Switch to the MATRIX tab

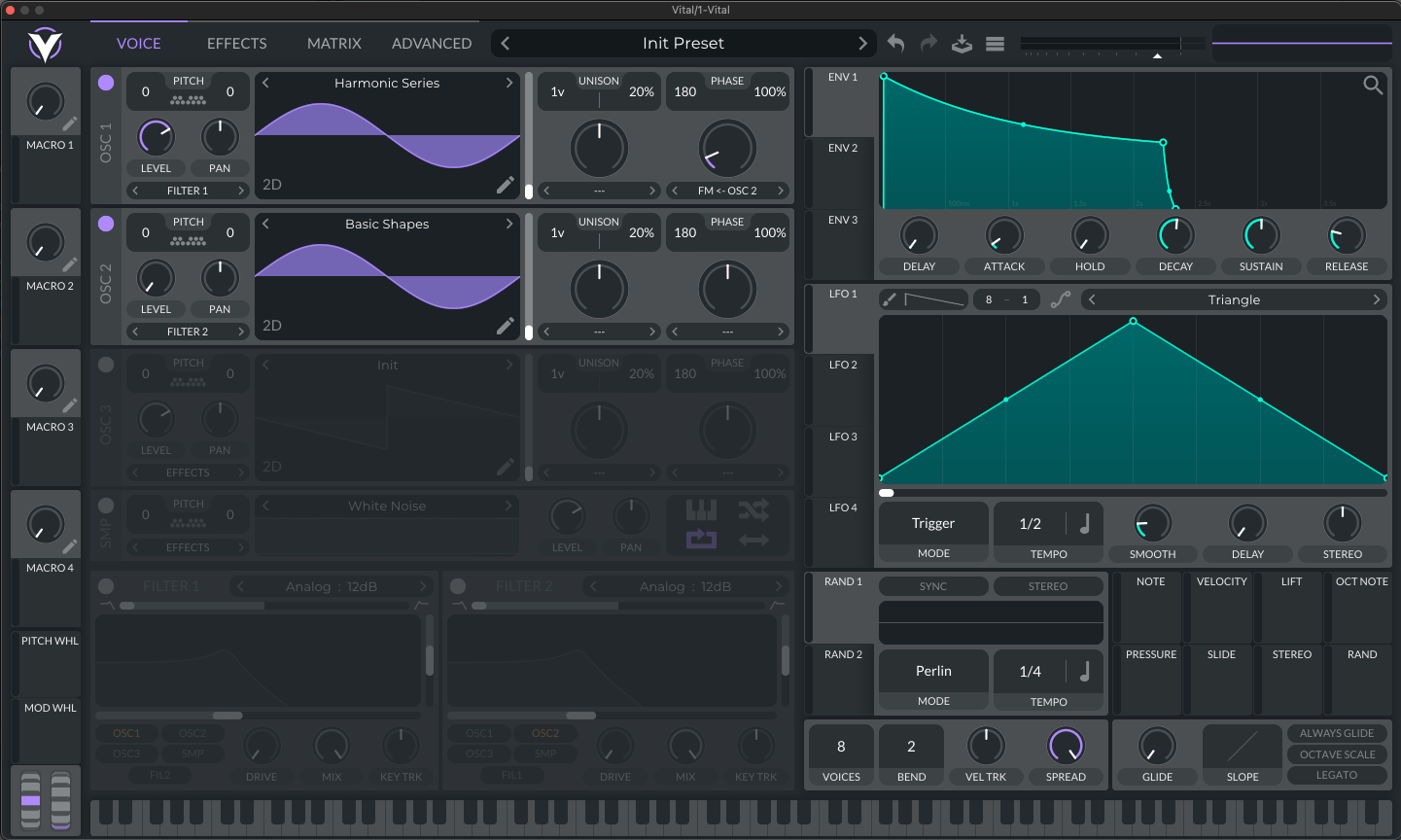(333, 44)
